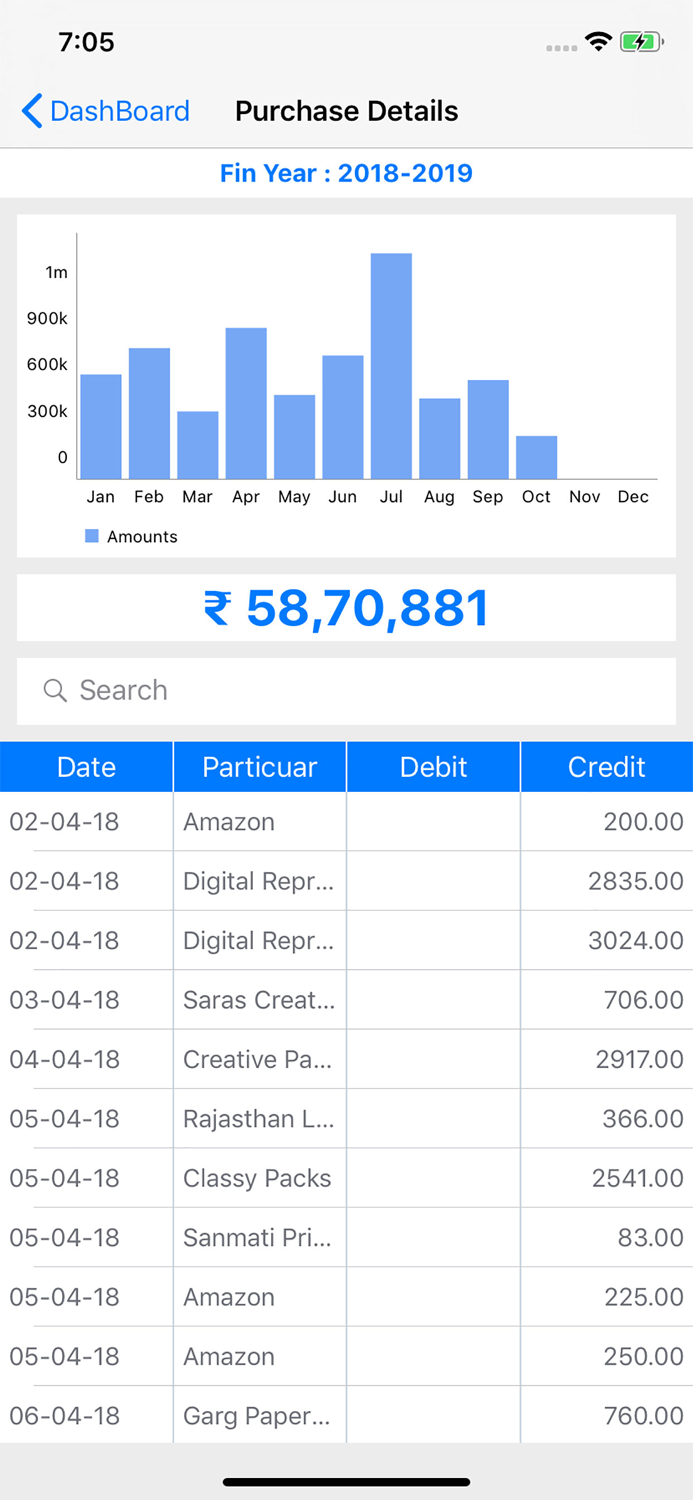This screenshot has height=1500, width=693.
Task: Tap the Wi-Fi status icon
Action: coord(599,42)
